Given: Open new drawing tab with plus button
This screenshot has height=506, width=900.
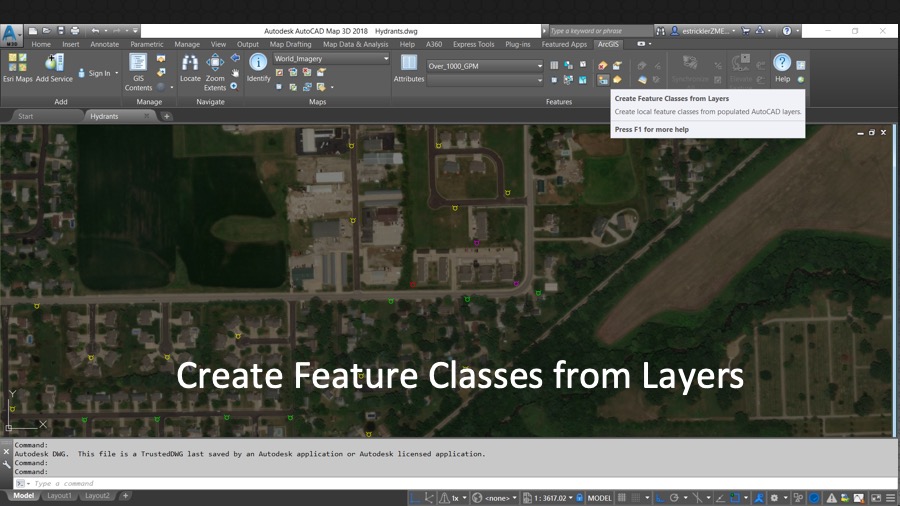Looking at the screenshot, I should [166, 116].
